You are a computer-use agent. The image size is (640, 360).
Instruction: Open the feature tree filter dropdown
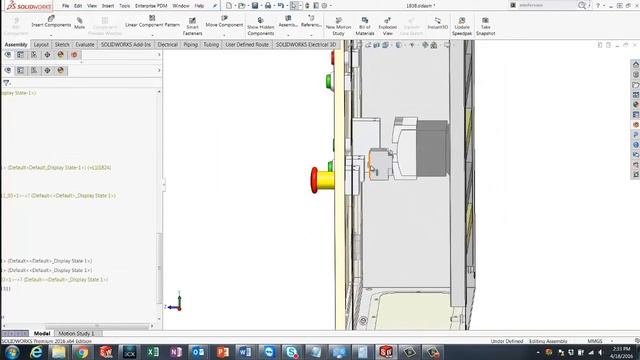click(7, 83)
